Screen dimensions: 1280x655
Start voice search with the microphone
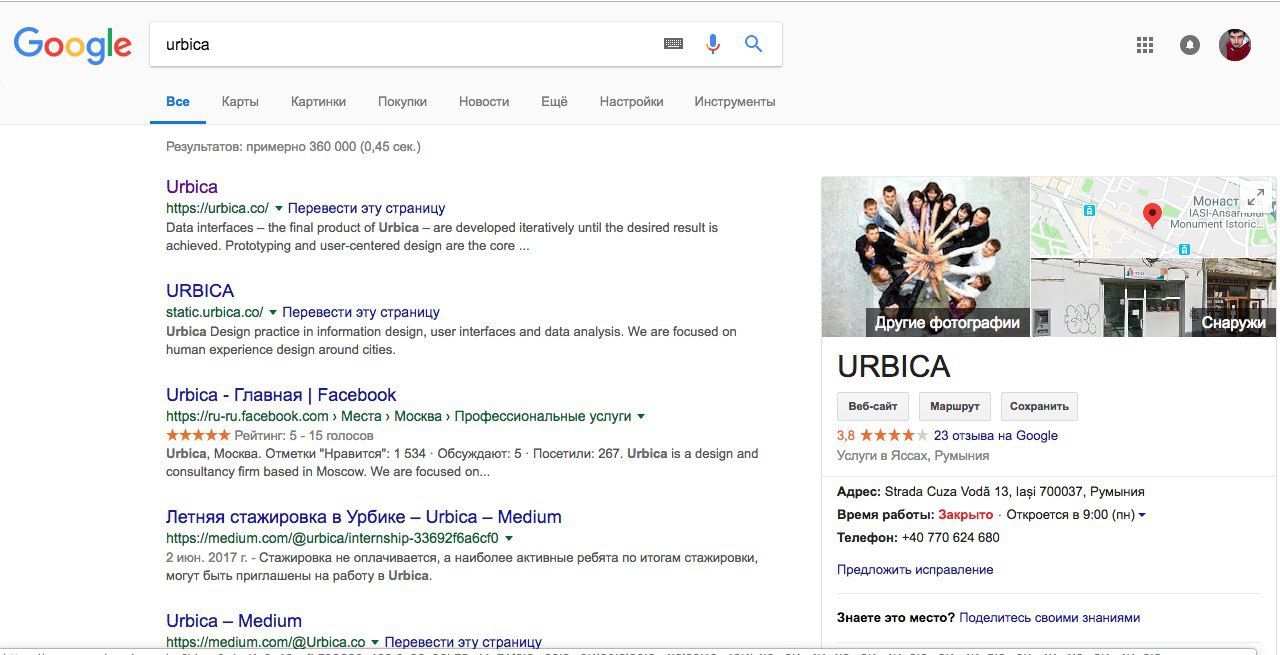point(713,44)
